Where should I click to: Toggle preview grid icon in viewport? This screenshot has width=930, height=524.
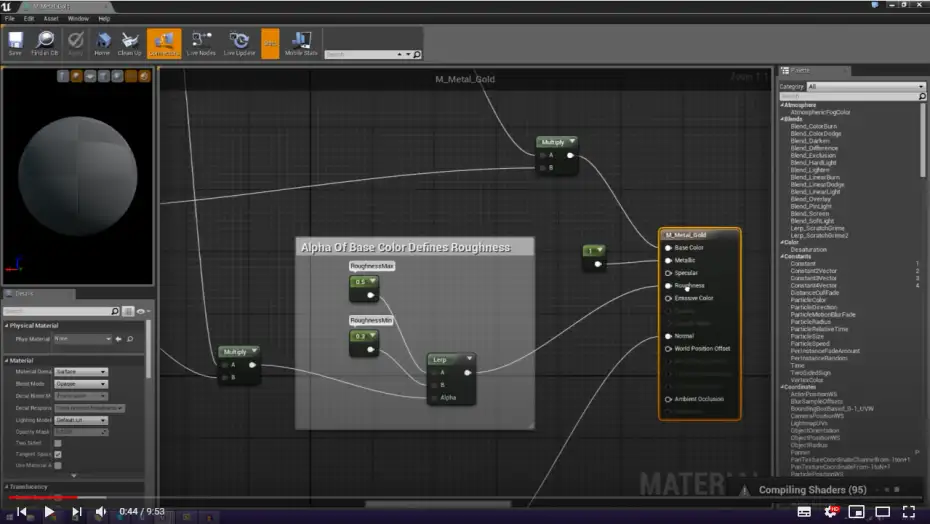(130, 76)
